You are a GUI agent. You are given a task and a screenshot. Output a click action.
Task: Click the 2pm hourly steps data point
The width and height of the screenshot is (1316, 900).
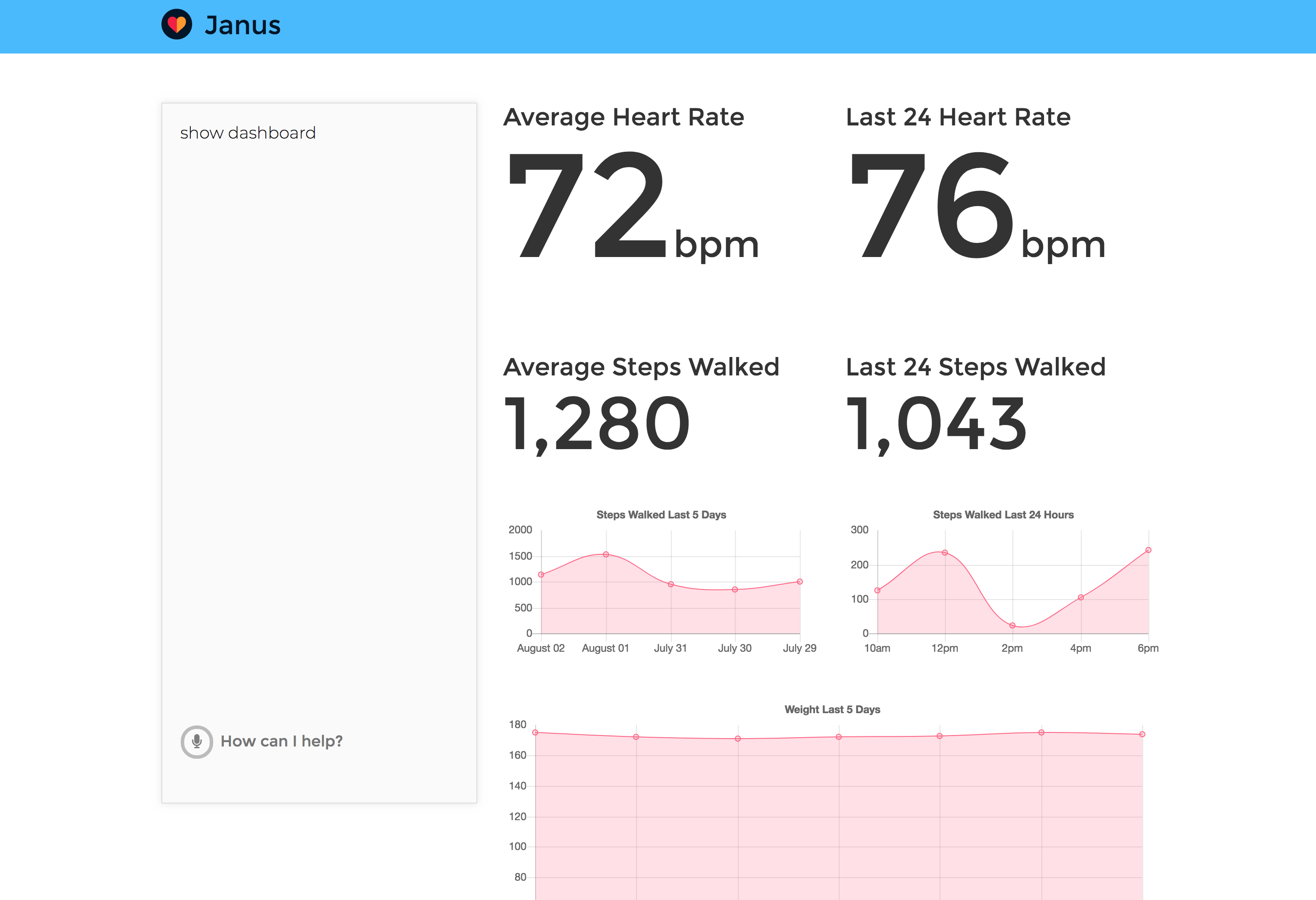1012,625
